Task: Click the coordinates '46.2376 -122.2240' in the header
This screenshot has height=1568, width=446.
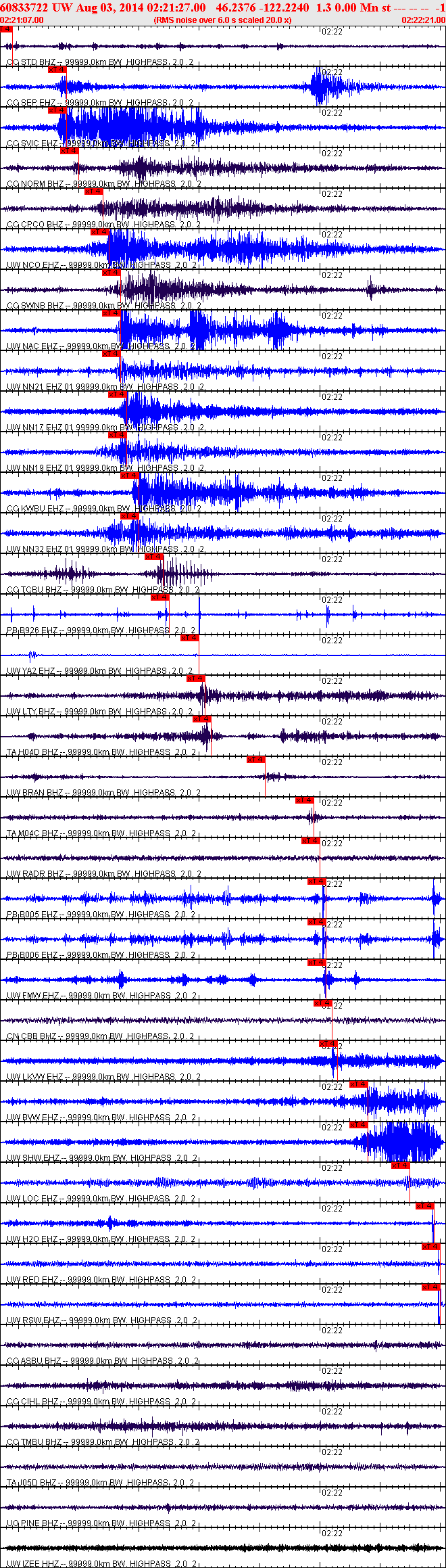Action: click(x=262, y=7)
